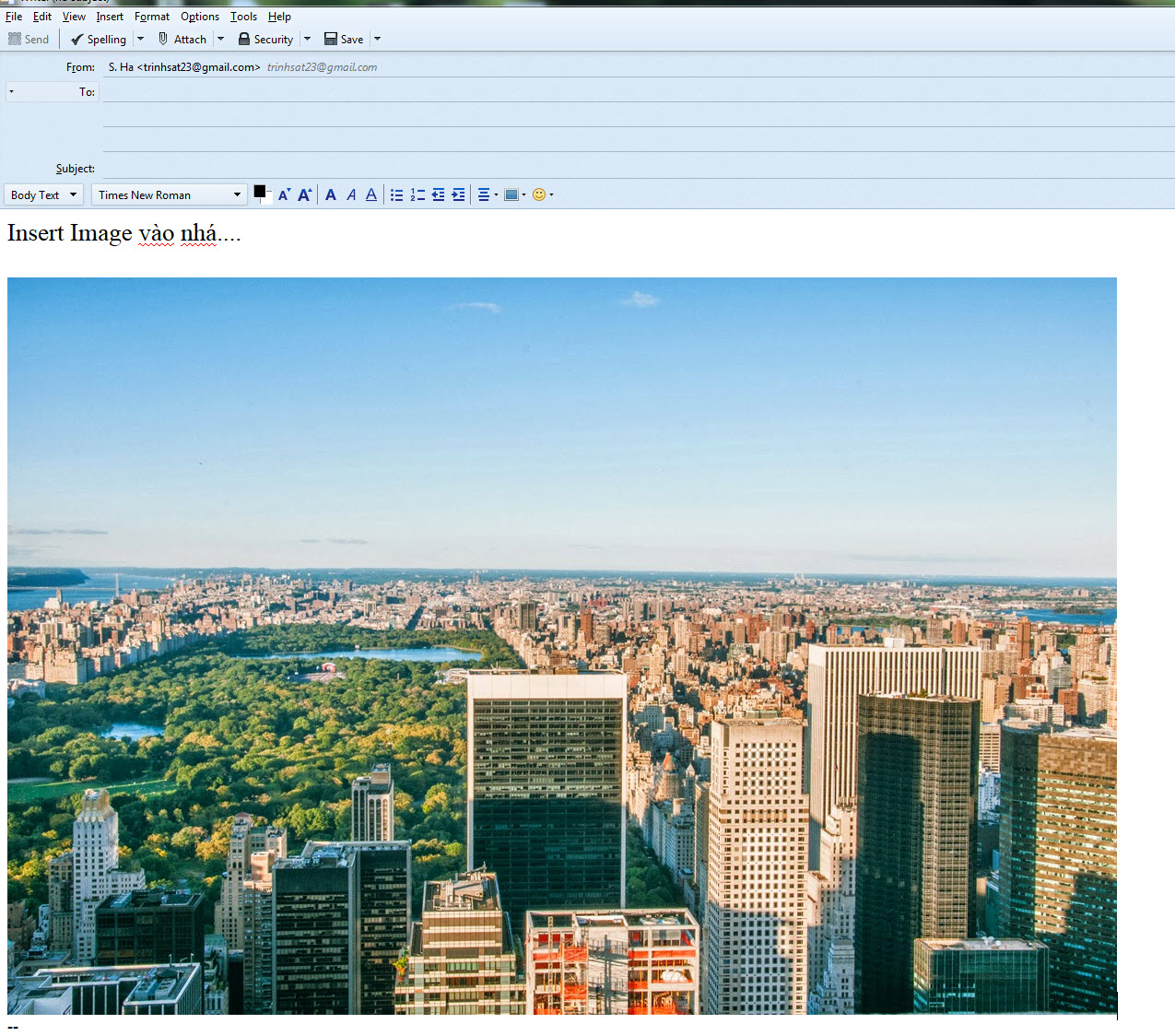Screen dimensions: 1175x1036
Task: Toggle underline formatting
Action: 371,194
